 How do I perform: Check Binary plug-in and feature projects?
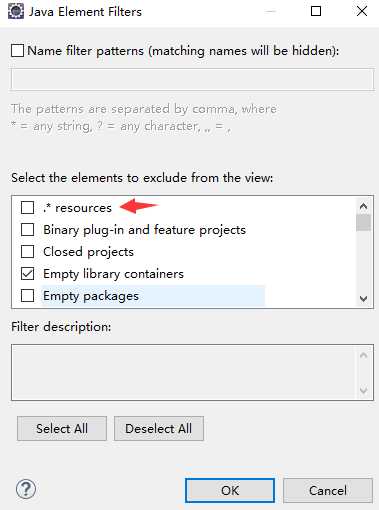(x=27, y=230)
